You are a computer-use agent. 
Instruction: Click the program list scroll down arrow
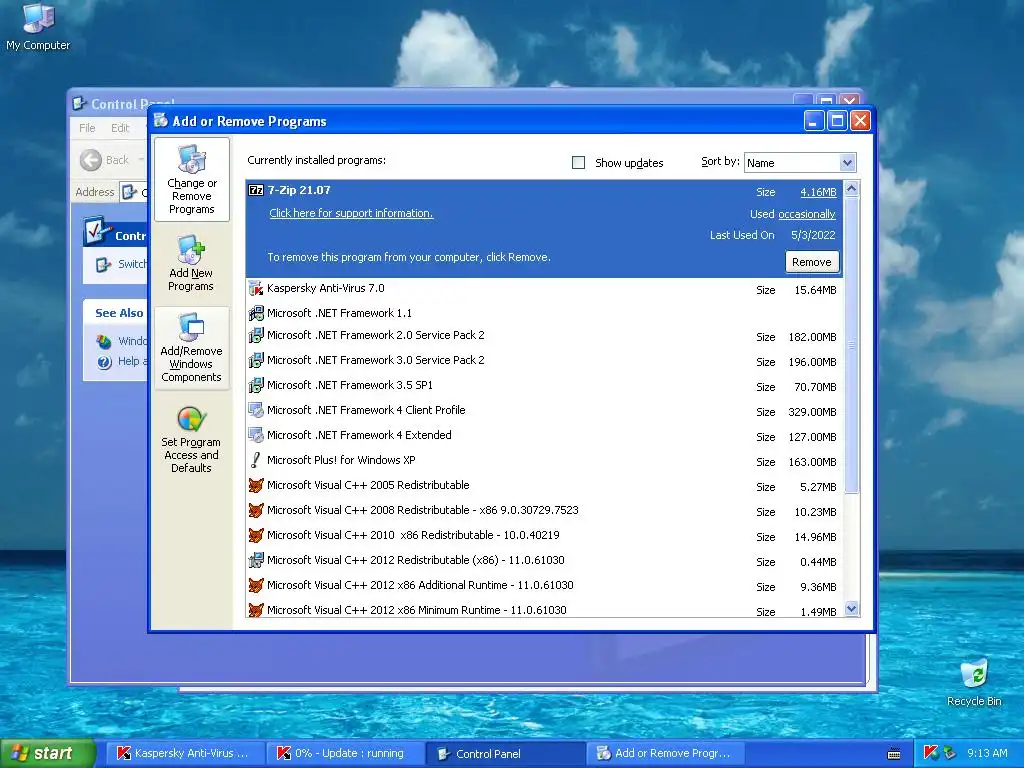852,609
